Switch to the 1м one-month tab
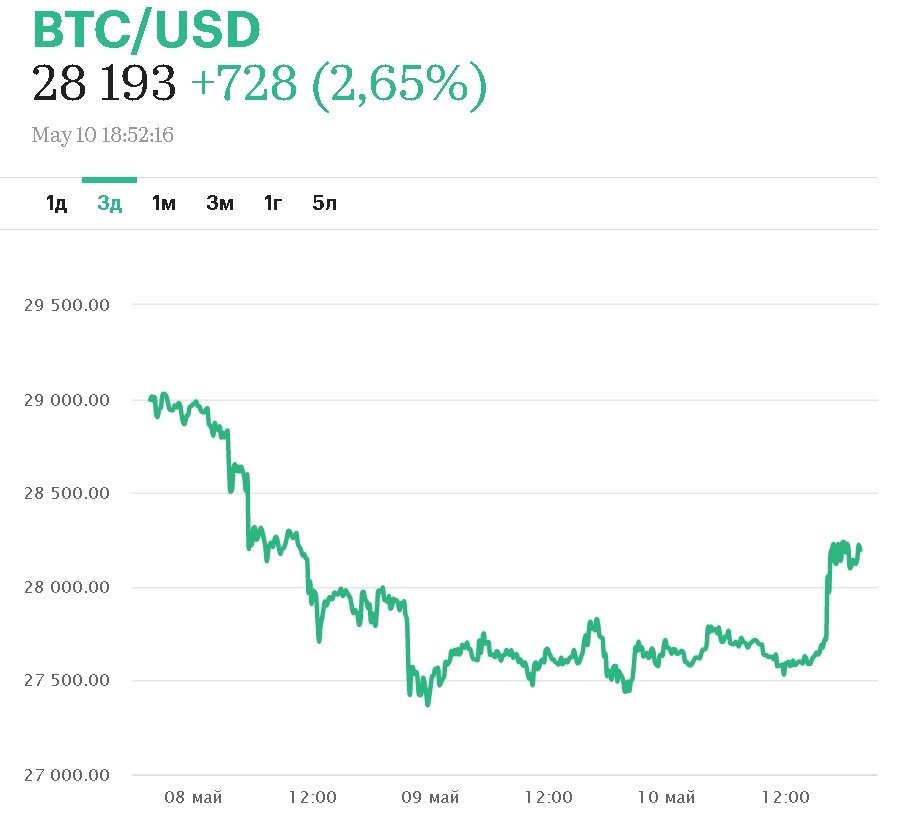 click(163, 204)
